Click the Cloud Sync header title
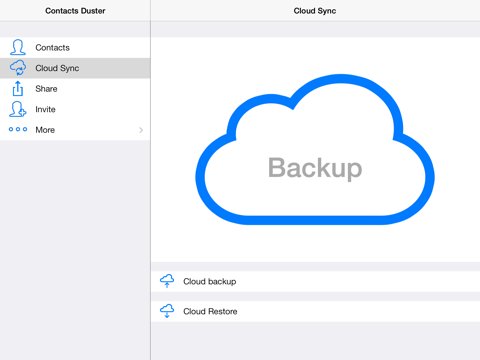Image resolution: width=480 pixels, height=360 pixels. coord(315,11)
